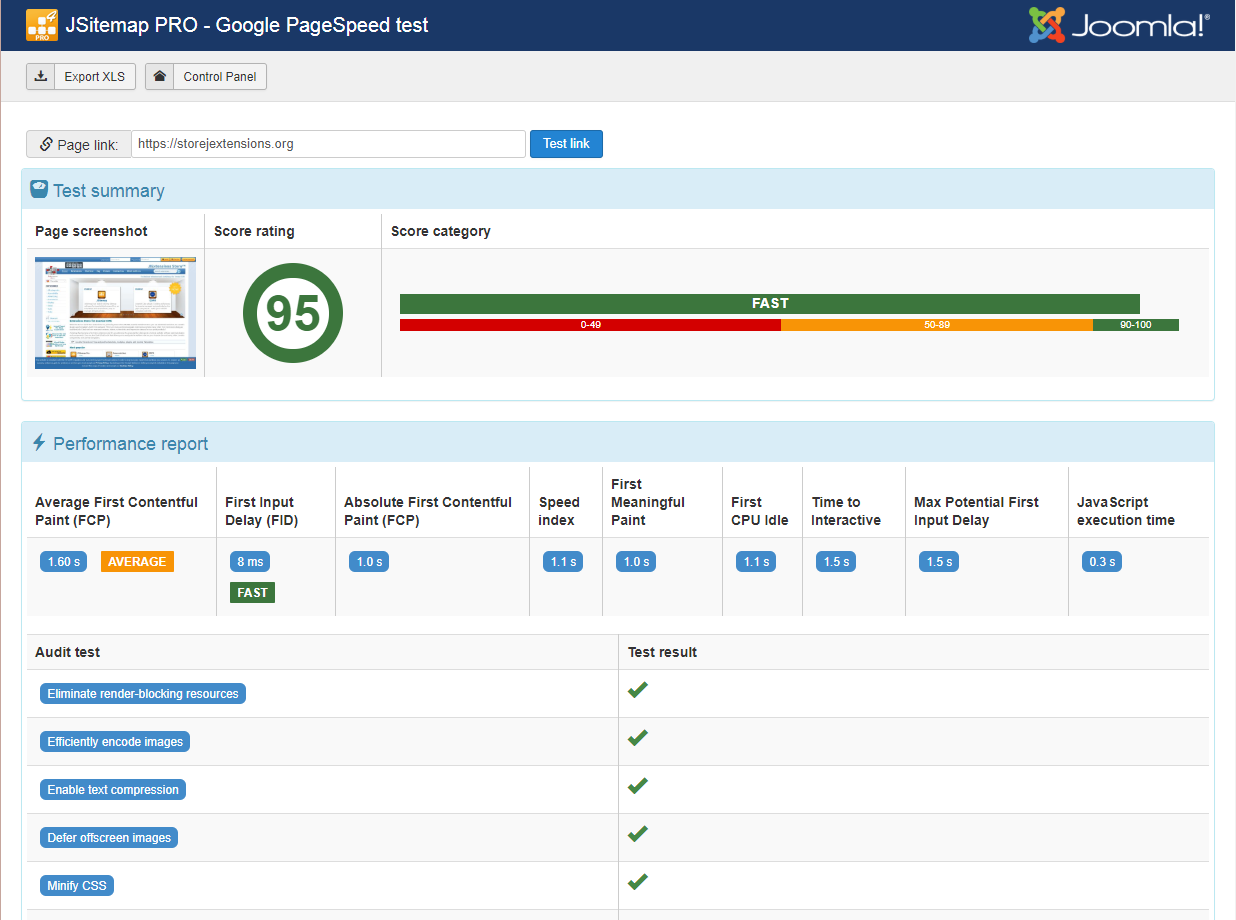The image size is (1236, 920).
Task: Click the JavaScript execution time header
Action: point(1126,511)
